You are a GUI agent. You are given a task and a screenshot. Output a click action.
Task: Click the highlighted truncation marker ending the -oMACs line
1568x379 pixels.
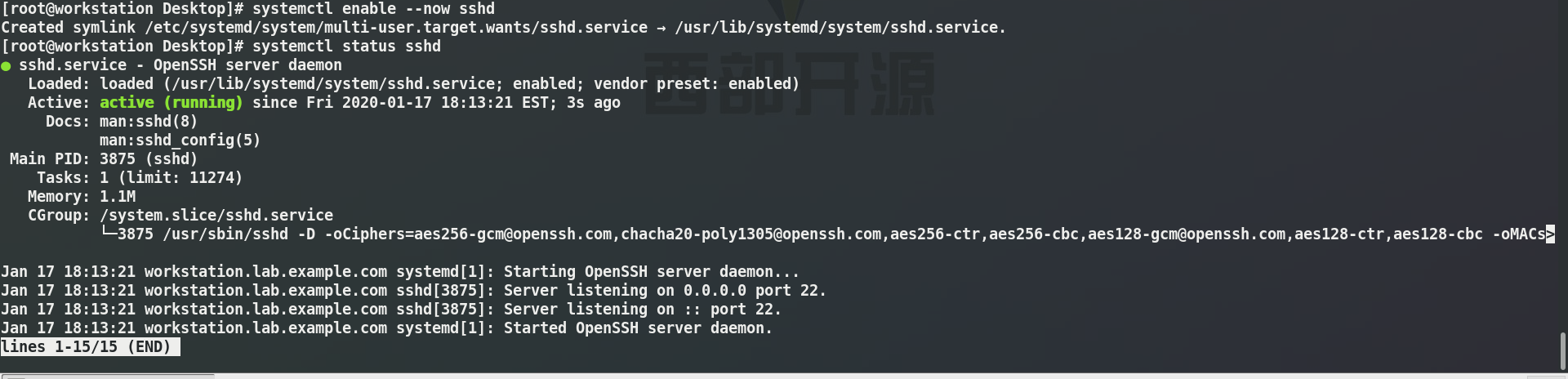tap(1550, 234)
